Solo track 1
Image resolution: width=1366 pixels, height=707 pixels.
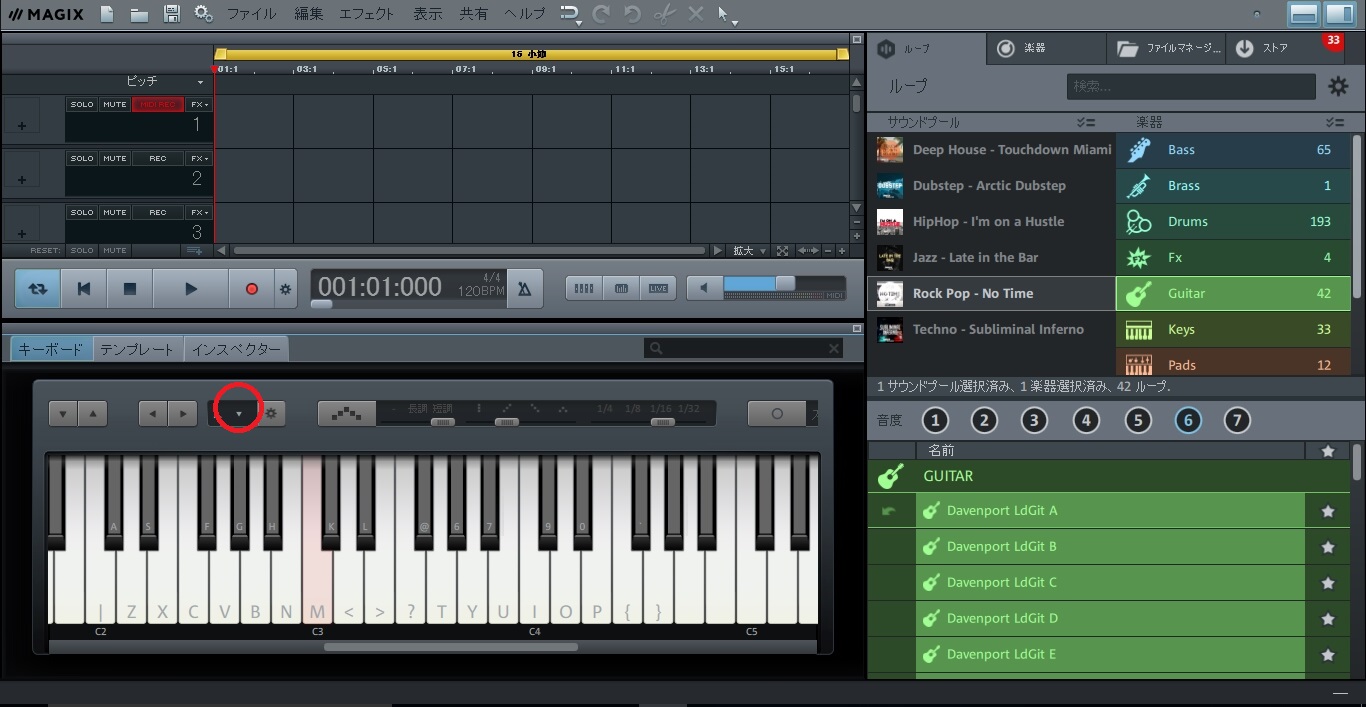point(82,105)
